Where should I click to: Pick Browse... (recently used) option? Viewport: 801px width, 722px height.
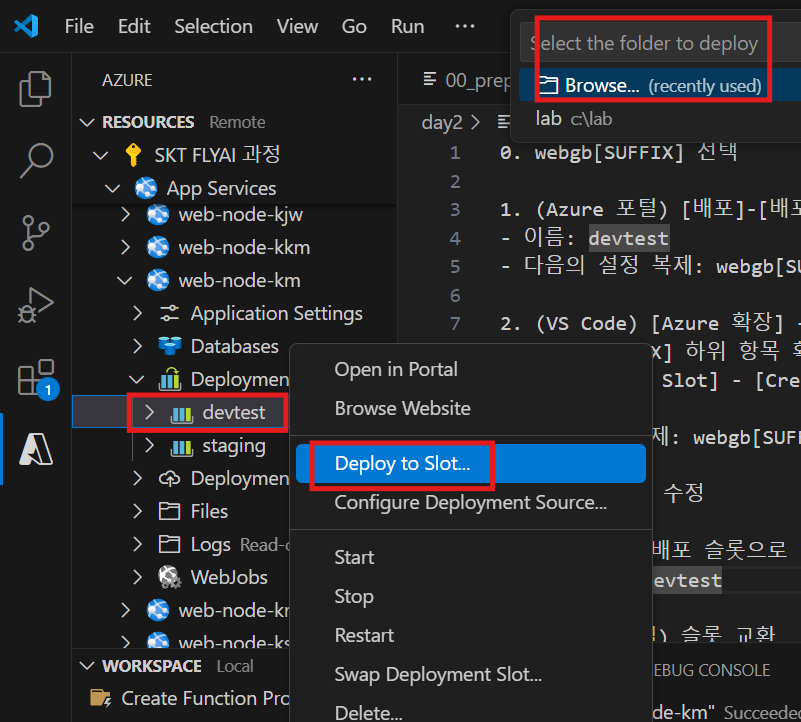coord(659,85)
